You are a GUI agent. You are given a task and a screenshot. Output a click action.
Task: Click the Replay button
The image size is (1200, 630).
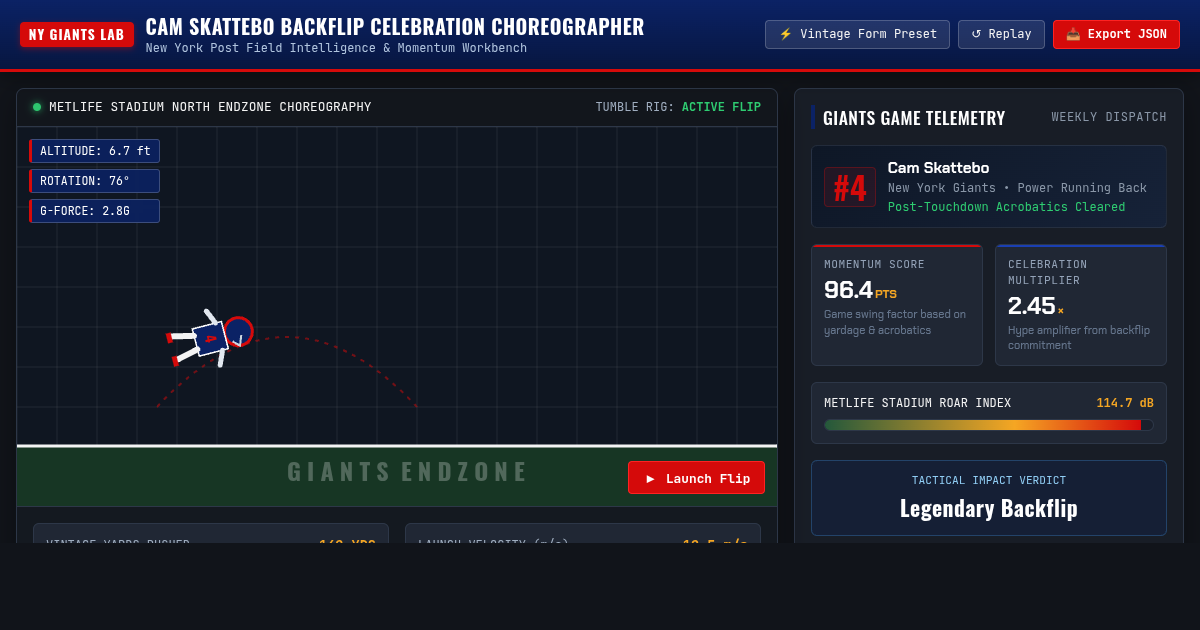tap(1001, 34)
